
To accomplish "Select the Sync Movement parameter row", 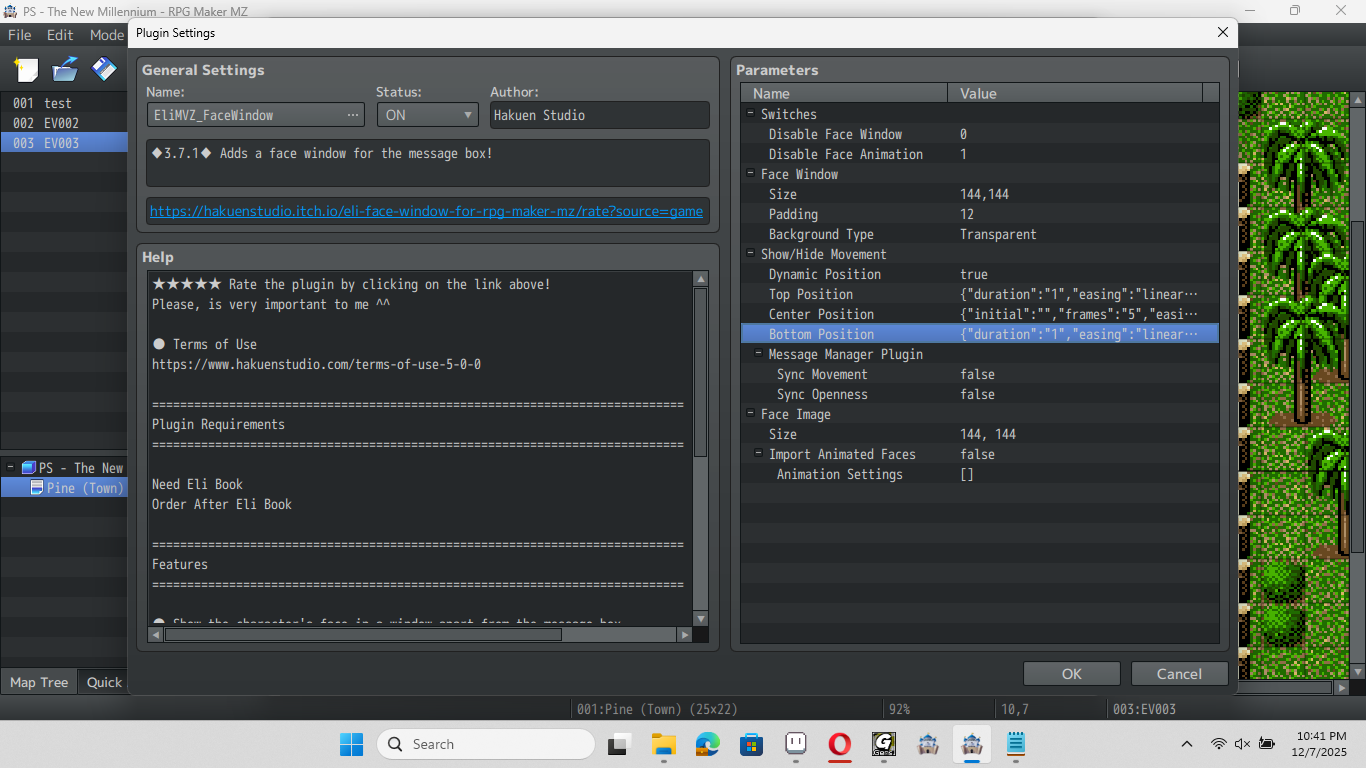I will 980,374.
